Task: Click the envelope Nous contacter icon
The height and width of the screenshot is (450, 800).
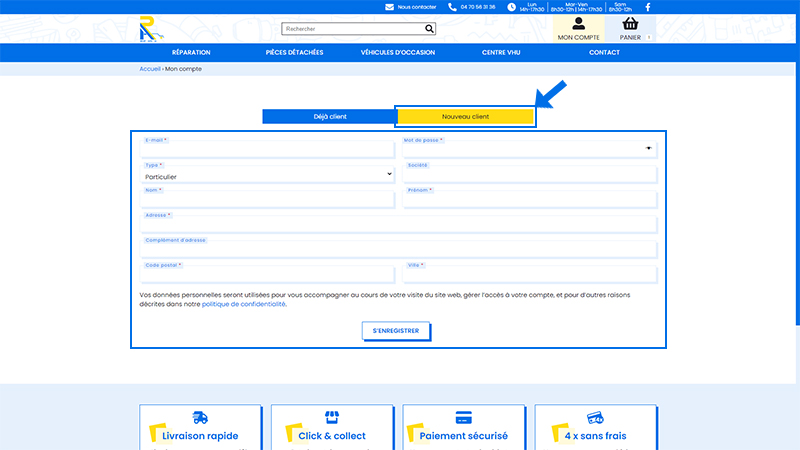Action: [389, 7]
